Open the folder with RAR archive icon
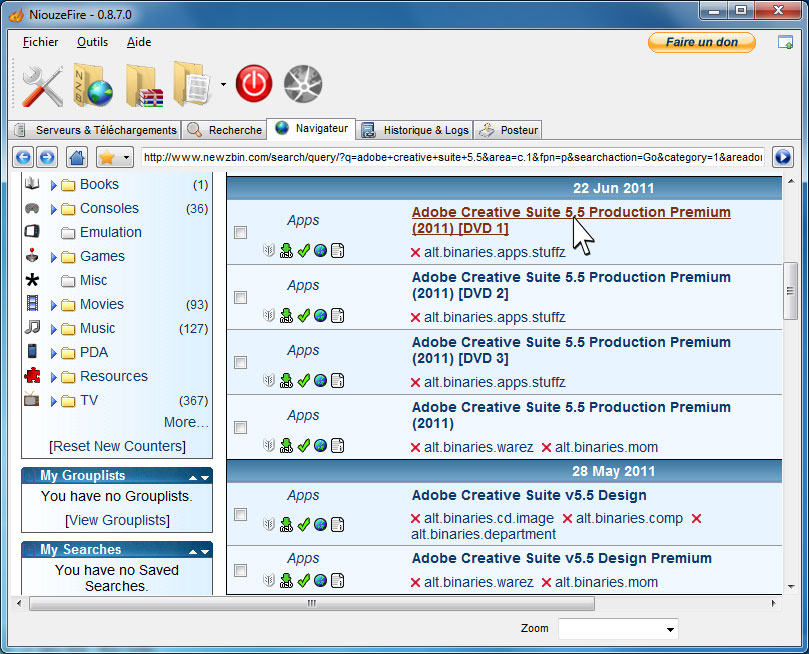809x654 pixels. pyautogui.click(x=144, y=86)
